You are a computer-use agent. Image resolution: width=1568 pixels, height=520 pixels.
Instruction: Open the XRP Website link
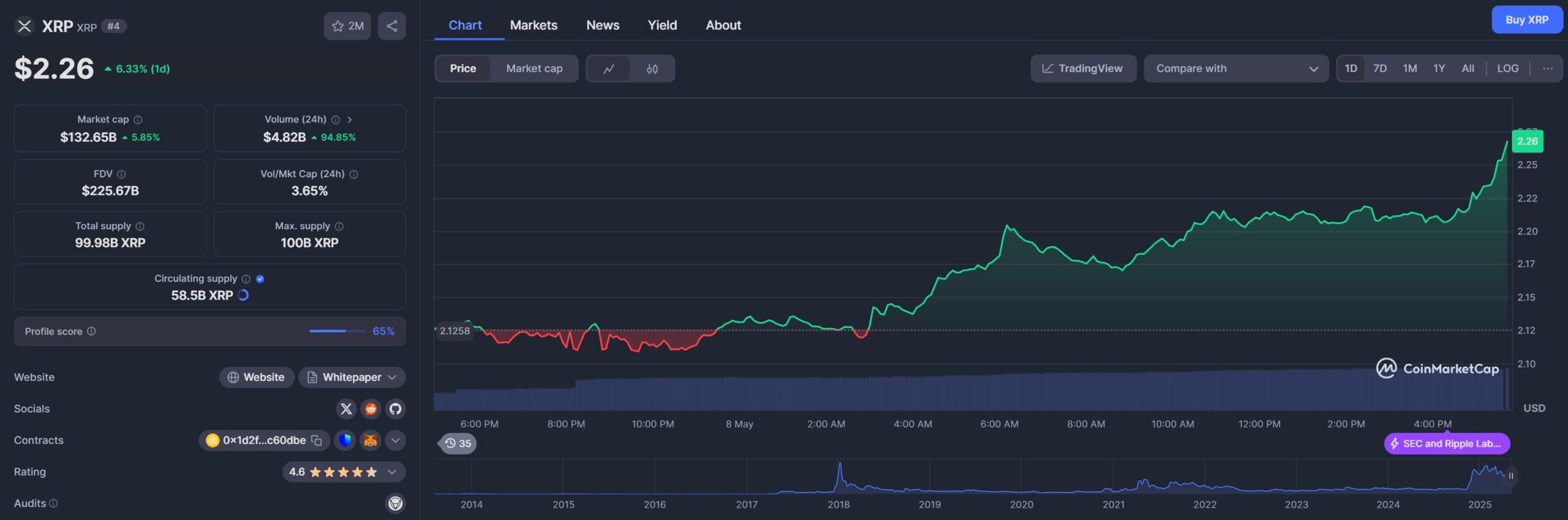pos(257,377)
